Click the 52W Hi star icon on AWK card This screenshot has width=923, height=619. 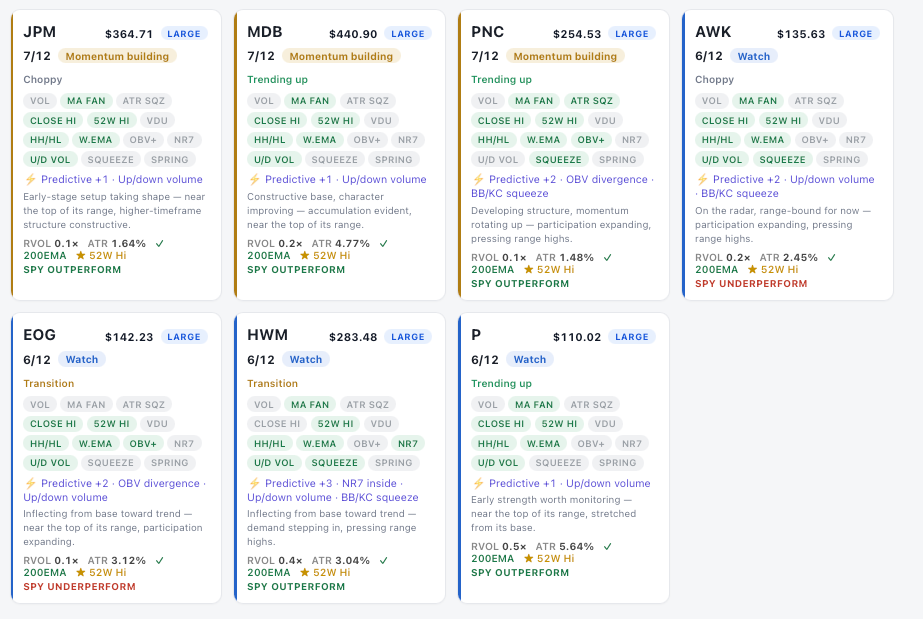(x=753, y=269)
